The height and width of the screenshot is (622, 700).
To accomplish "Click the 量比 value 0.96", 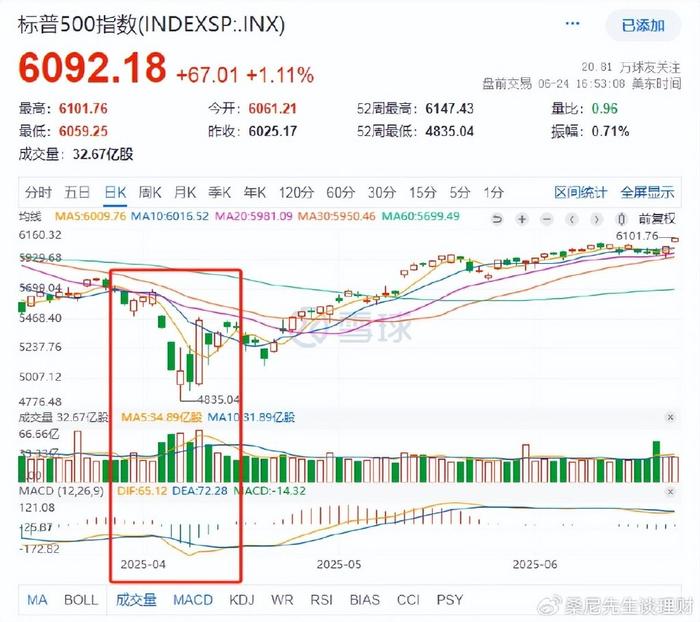I will (x=604, y=109).
